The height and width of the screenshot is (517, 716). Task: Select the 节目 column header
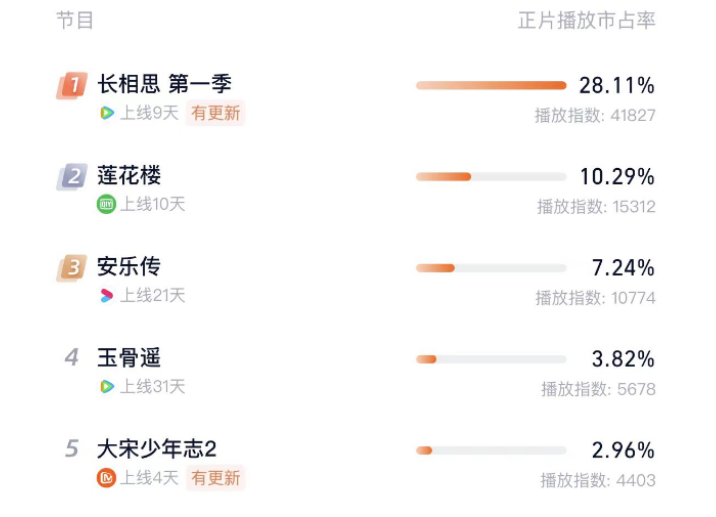pos(75,21)
